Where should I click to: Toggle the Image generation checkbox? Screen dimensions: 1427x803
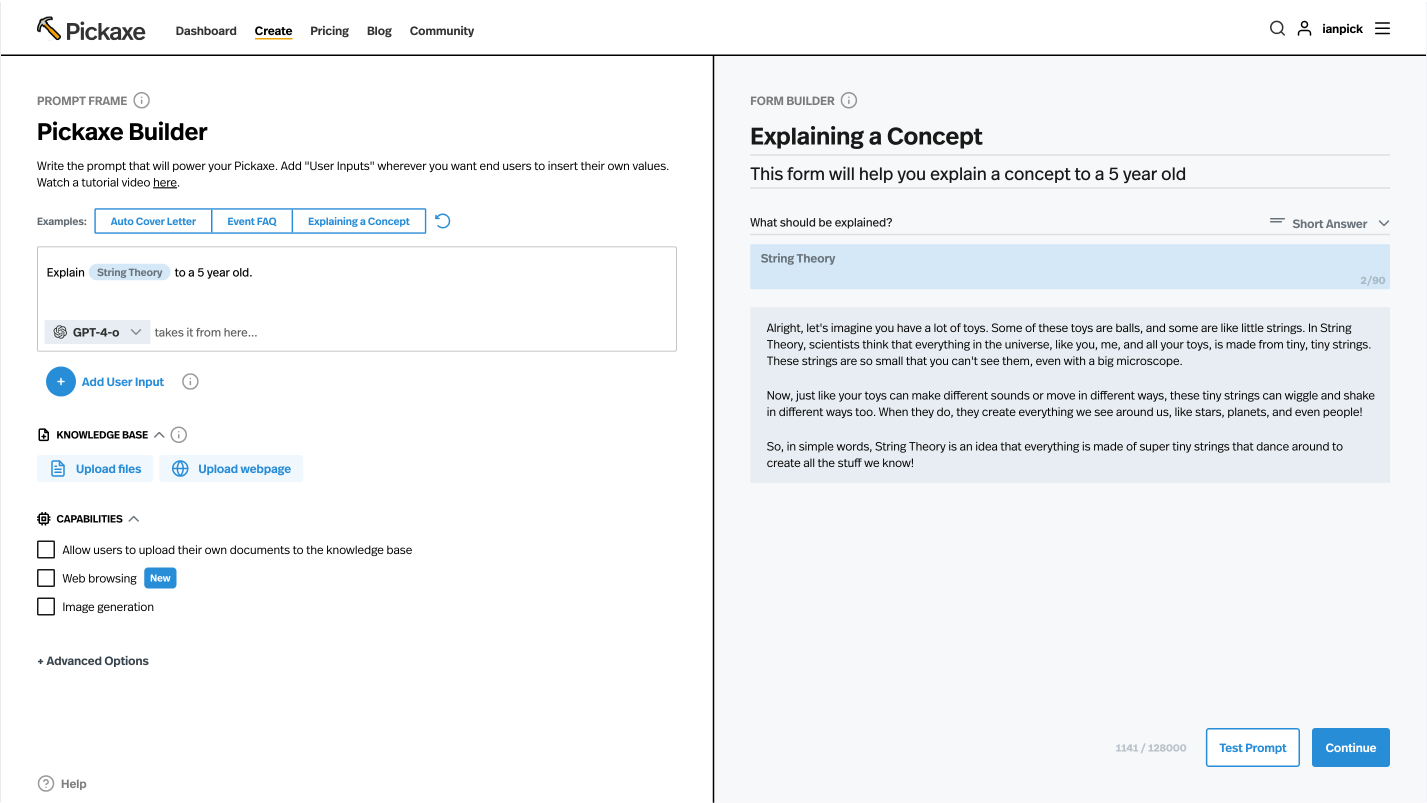tap(46, 606)
